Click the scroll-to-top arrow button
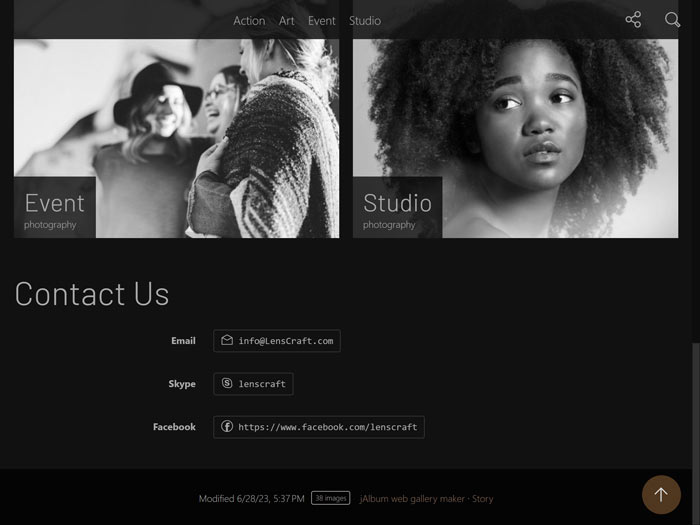Viewport: 700px width, 525px height. [x=661, y=494]
